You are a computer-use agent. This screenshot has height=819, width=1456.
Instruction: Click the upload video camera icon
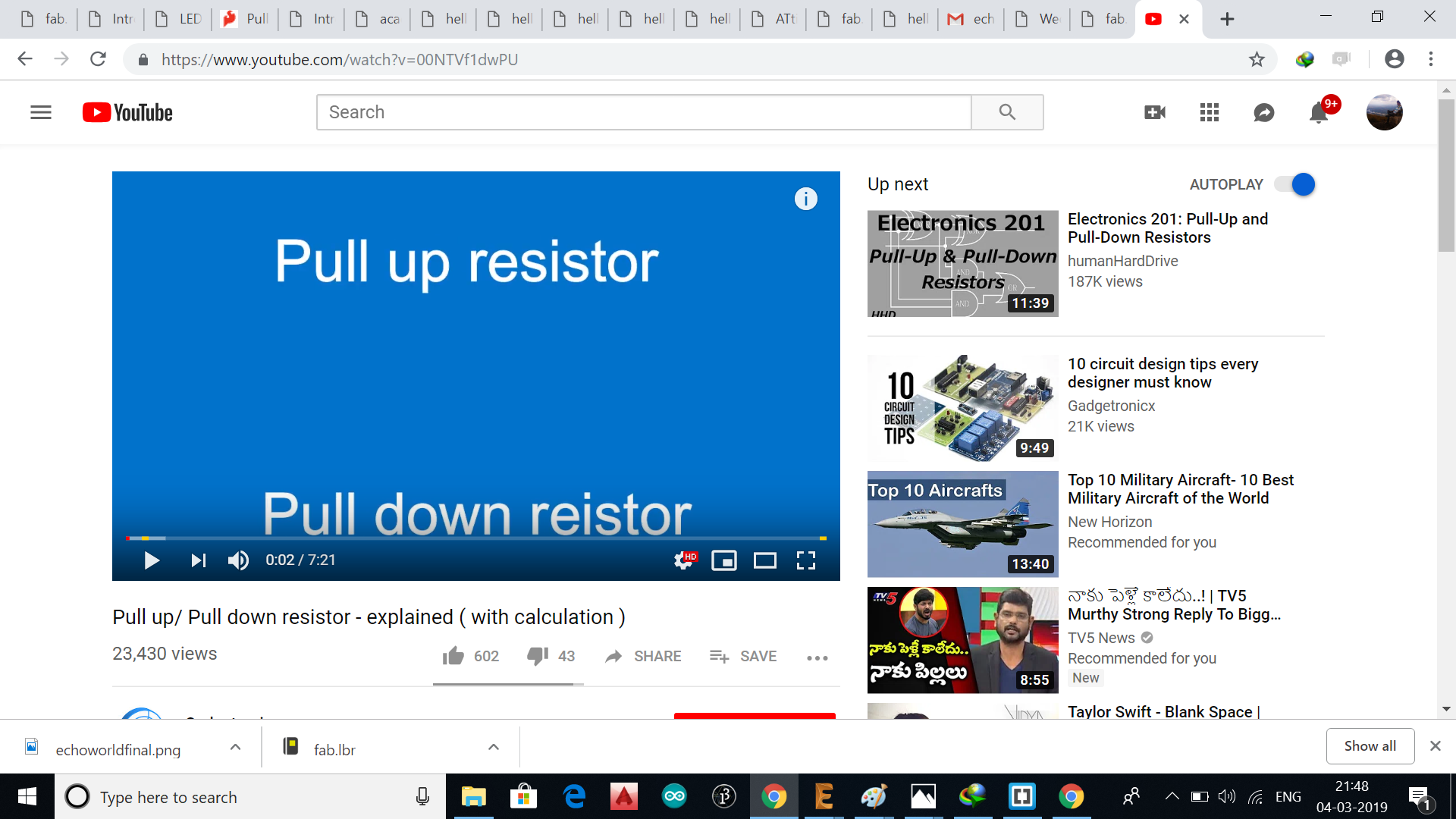coord(1155,112)
